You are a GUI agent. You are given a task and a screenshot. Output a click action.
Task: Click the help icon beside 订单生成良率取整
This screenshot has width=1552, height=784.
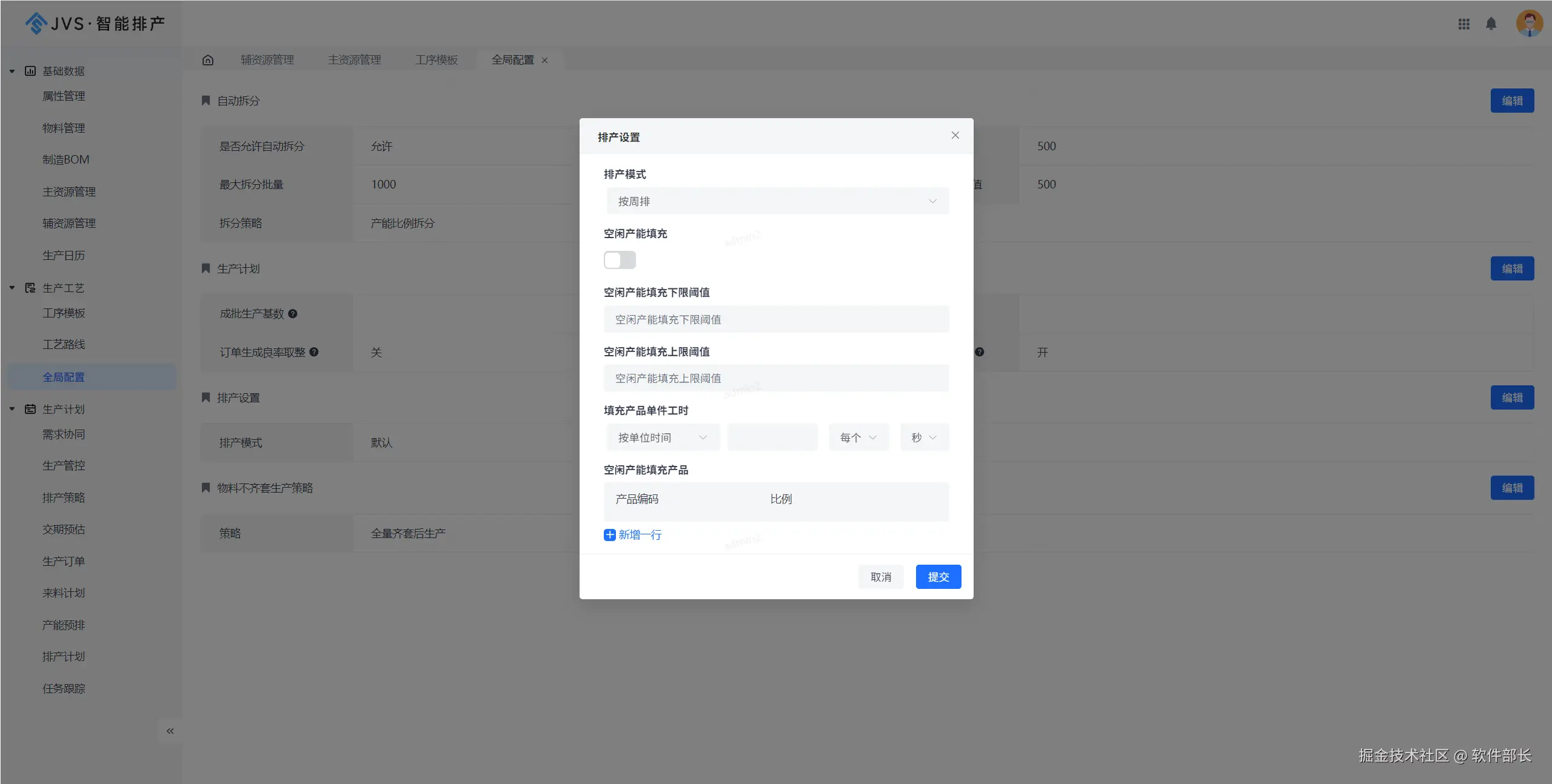(x=314, y=352)
